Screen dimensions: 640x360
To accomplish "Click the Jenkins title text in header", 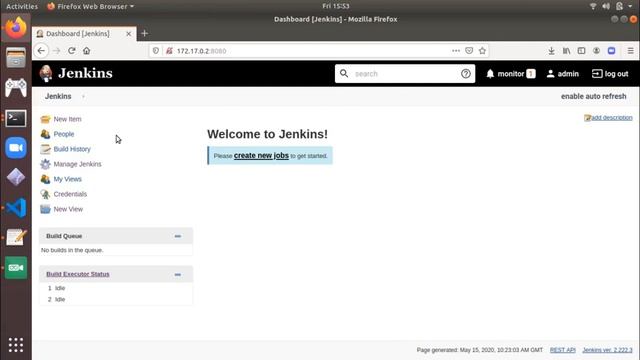I will tap(85, 73).
